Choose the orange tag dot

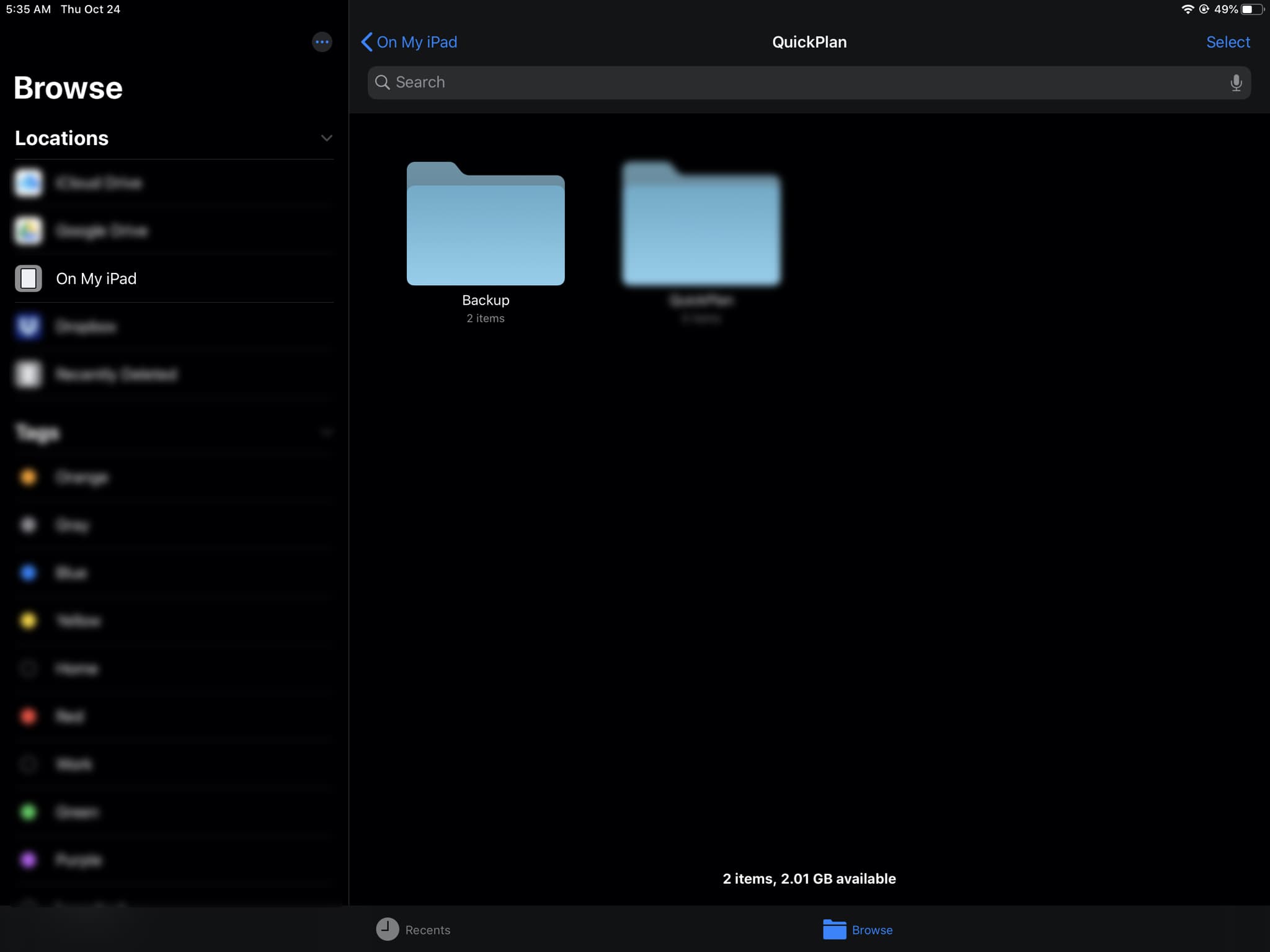[x=29, y=477]
